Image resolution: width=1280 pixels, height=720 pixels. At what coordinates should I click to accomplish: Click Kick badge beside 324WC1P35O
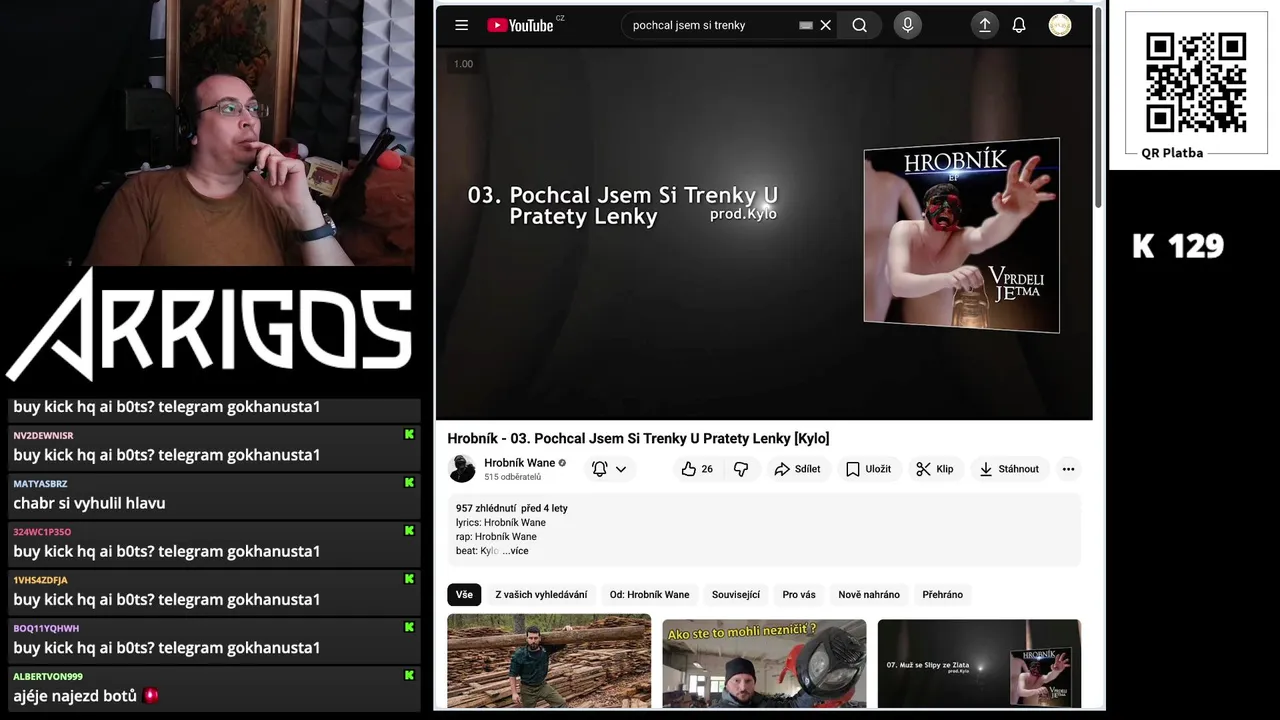click(x=409, y=530)
